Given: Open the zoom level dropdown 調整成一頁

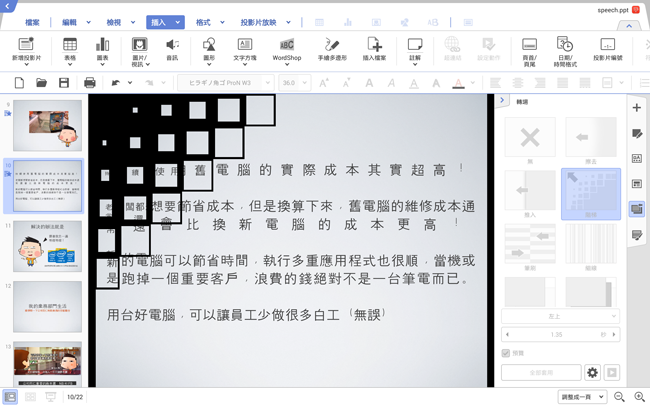Looking at the screenshot, I should tap(582, 397).
